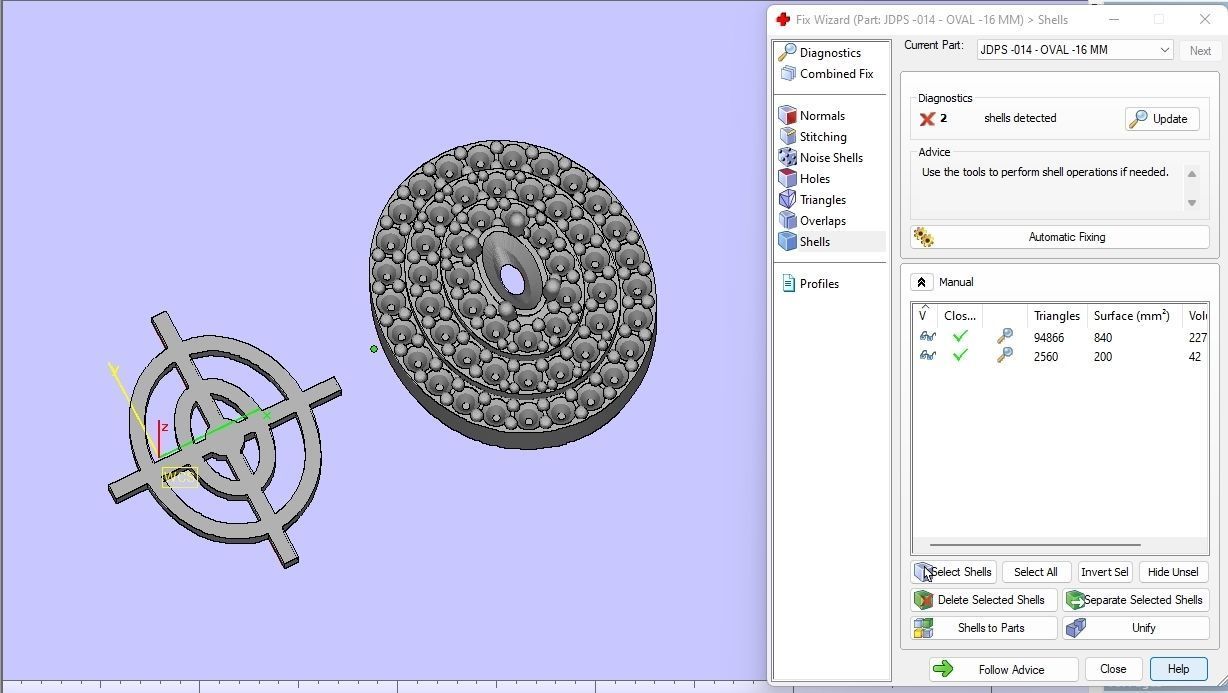Sort the shell list by Triangles column

pyautogui.click(x=1056, y=315)
